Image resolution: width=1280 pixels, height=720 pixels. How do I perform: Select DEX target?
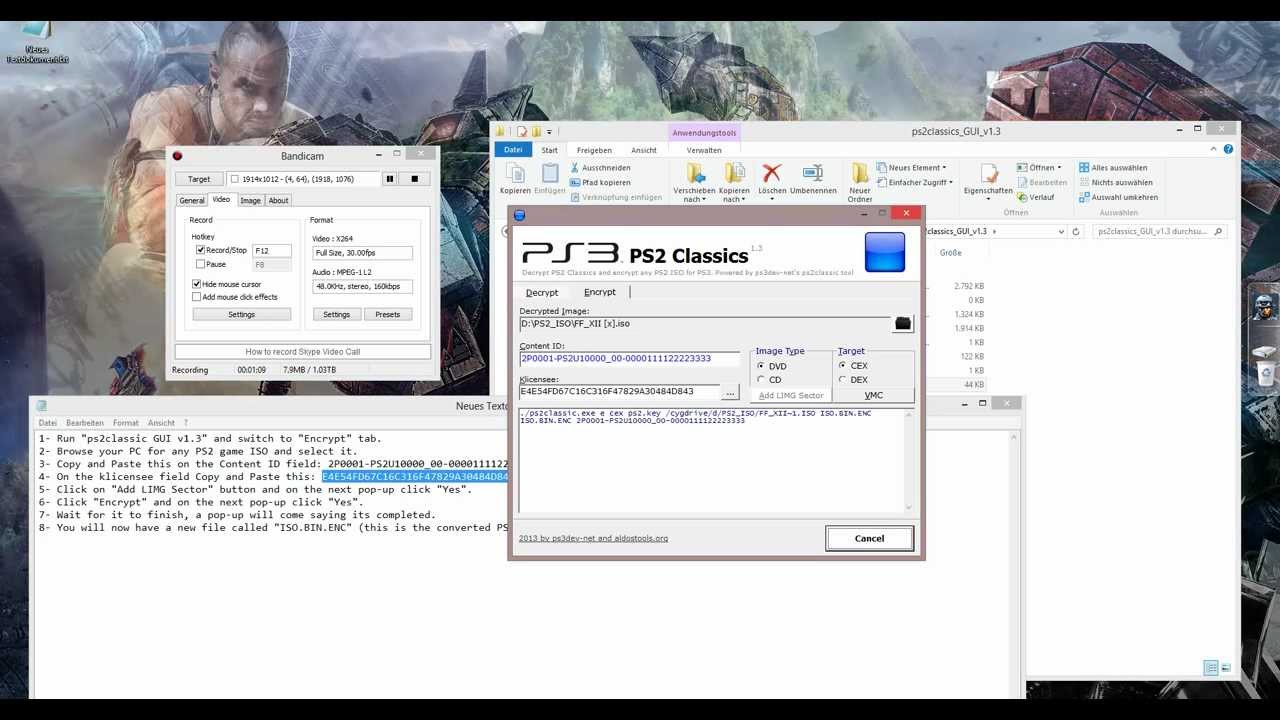(x=842, y=380)
